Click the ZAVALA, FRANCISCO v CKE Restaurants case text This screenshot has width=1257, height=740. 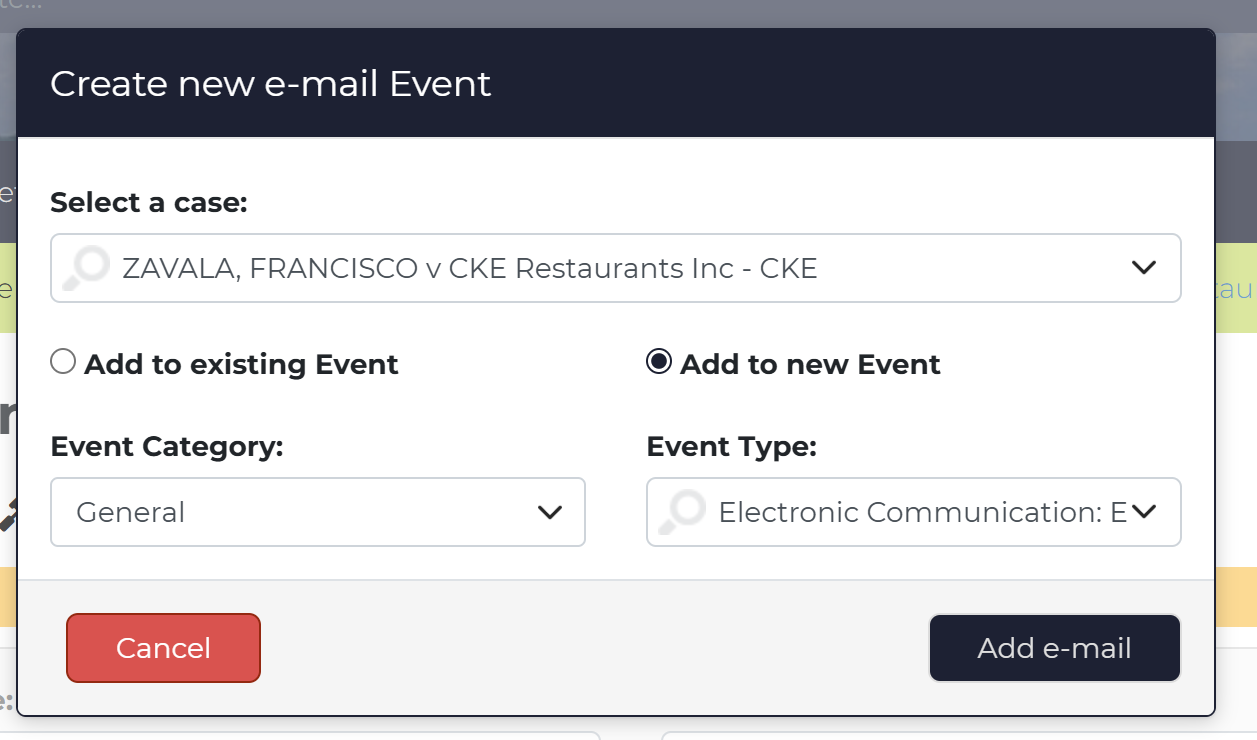[x=470, y=268]
